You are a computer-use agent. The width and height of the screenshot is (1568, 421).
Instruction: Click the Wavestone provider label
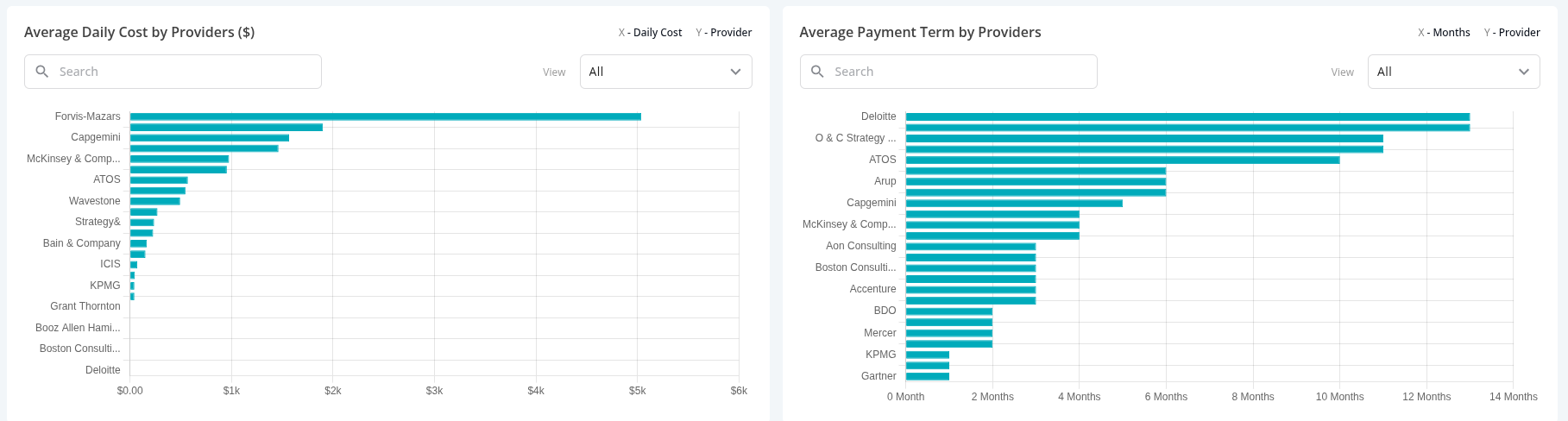click(94, 201)
